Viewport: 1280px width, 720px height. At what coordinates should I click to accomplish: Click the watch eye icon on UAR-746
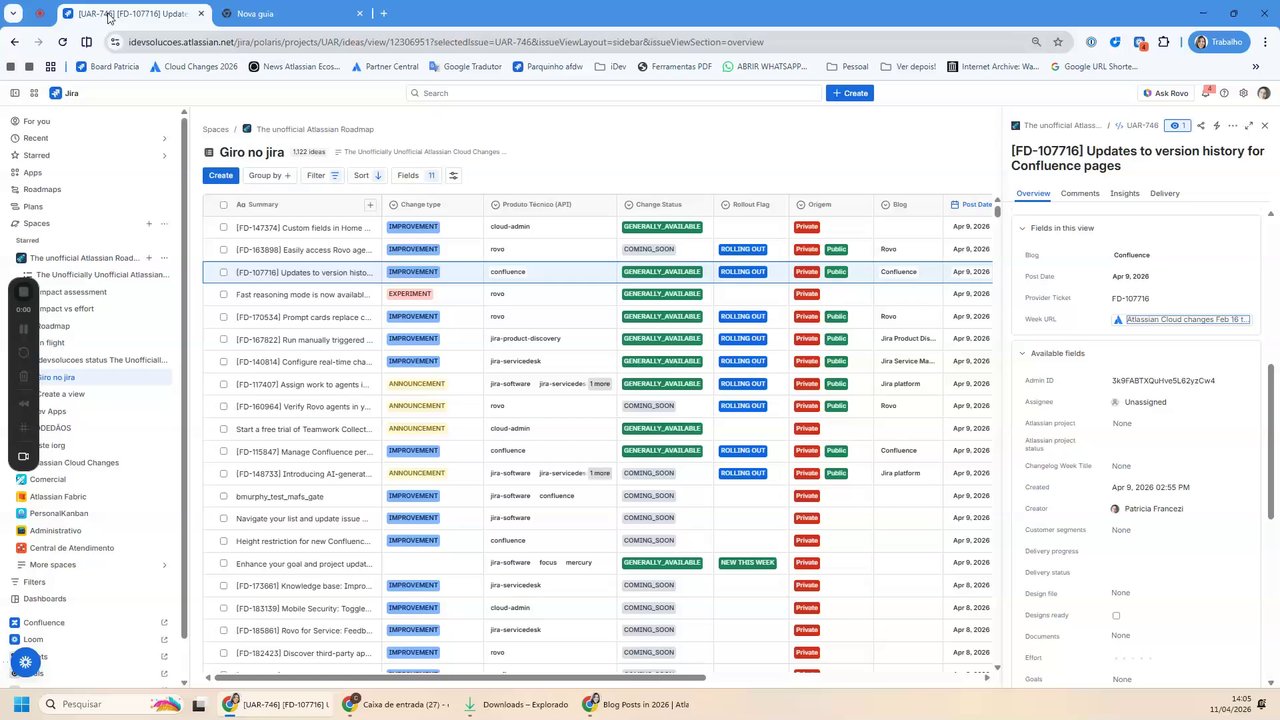(x=1179, y=126)
